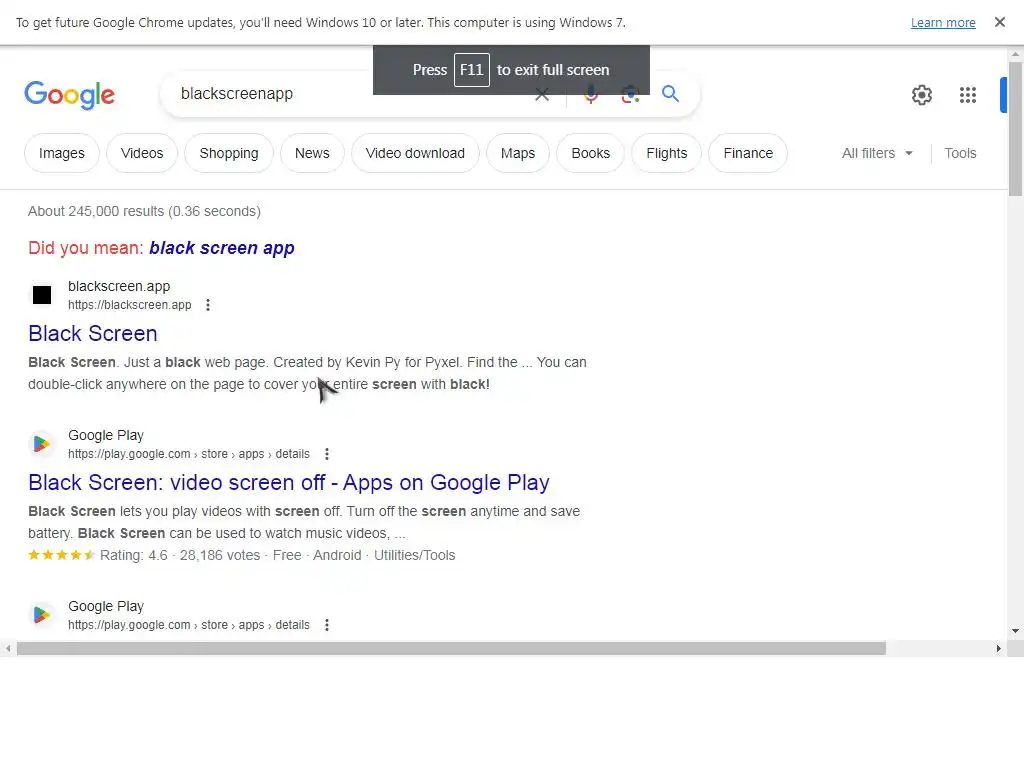This screenshot has height=768, width=1024.
Task: Open the Google apps grid
Action: click(x=968, y=95)
